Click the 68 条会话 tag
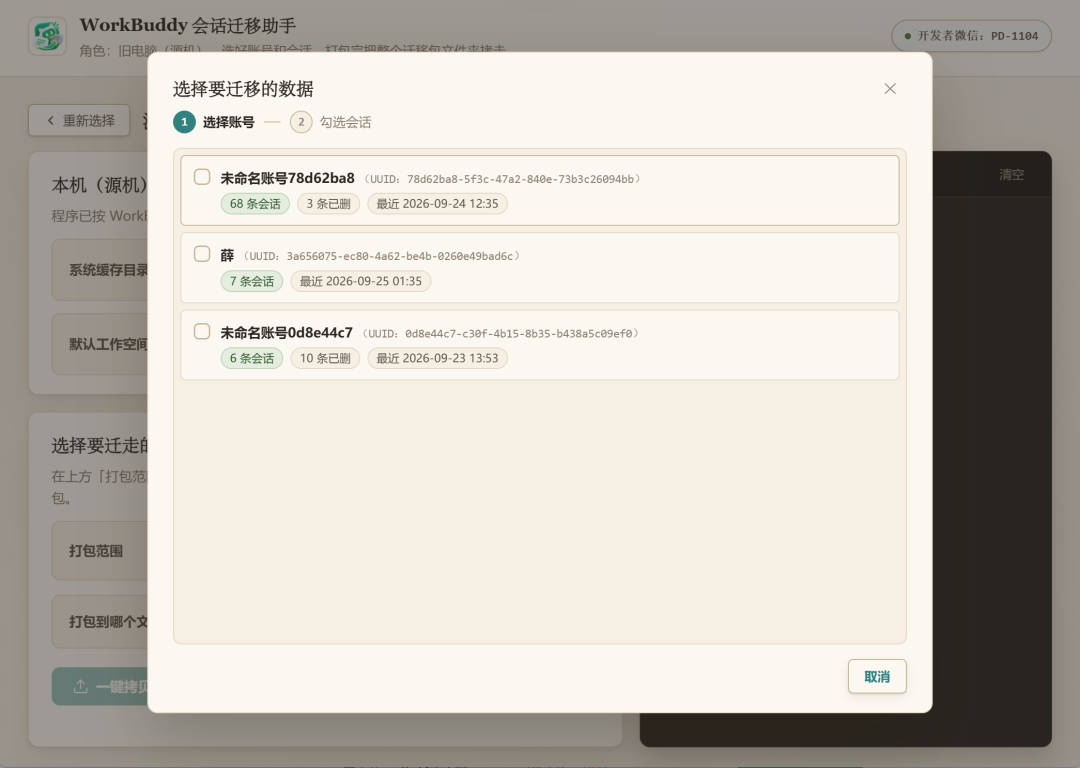The width and height of the screenshot is (1080, 768). [x=255, y=204]
